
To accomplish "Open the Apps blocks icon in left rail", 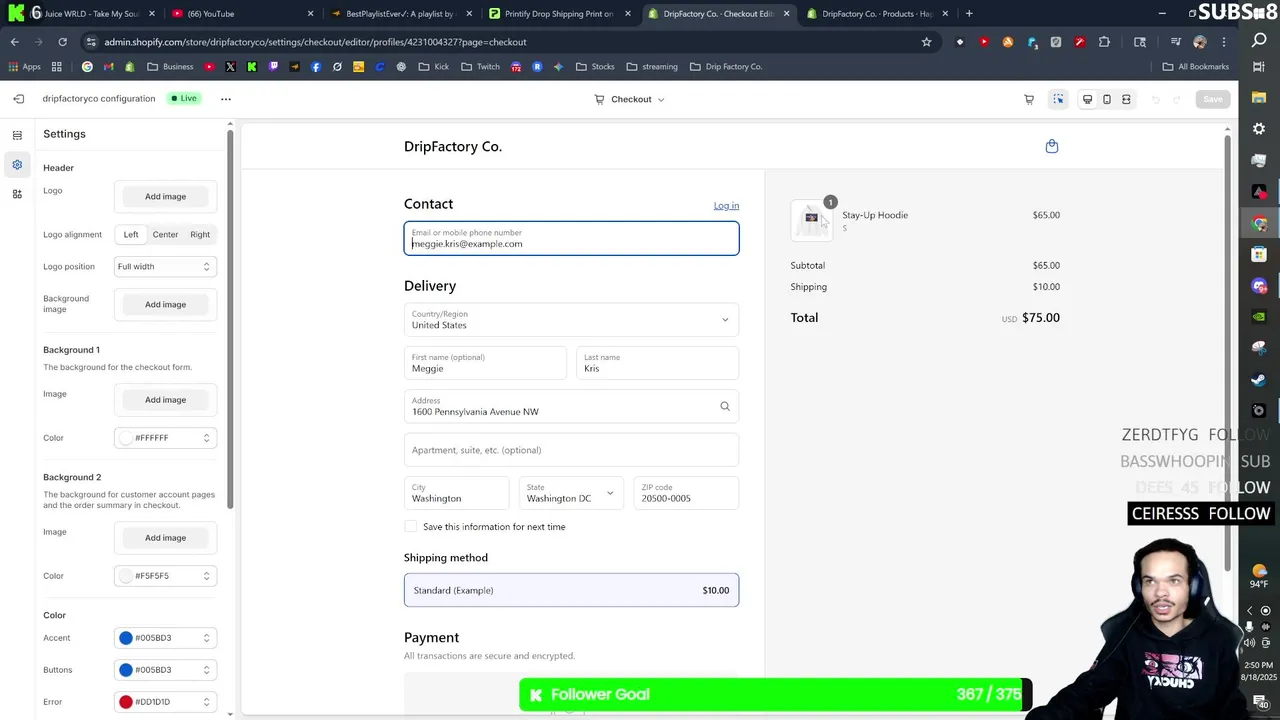I will click(x=17, y=194).
